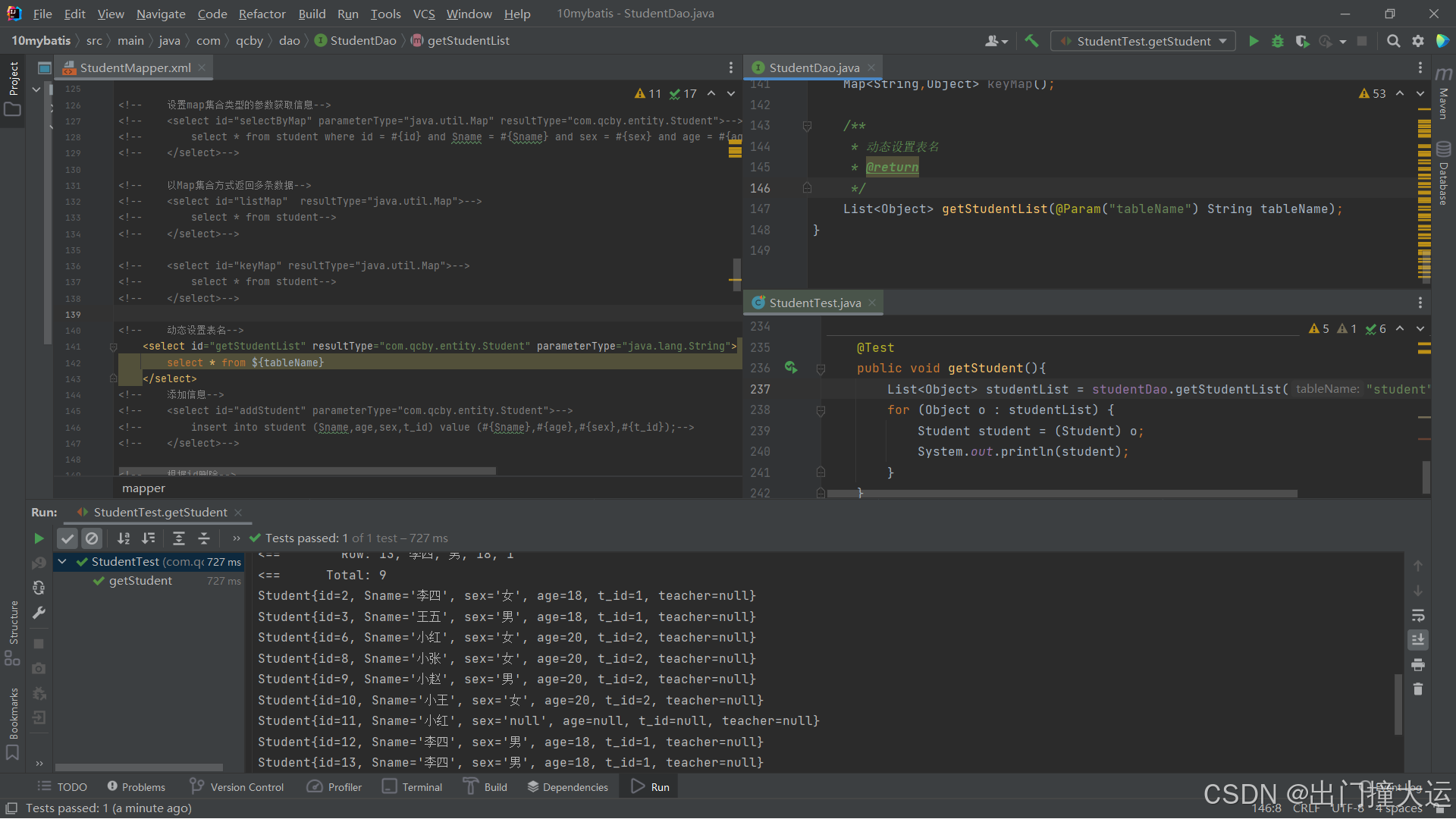Click run gutter icon next to getStudent method
The height and width of the screenshot is (819, 1456).
[x=791, y=368]
